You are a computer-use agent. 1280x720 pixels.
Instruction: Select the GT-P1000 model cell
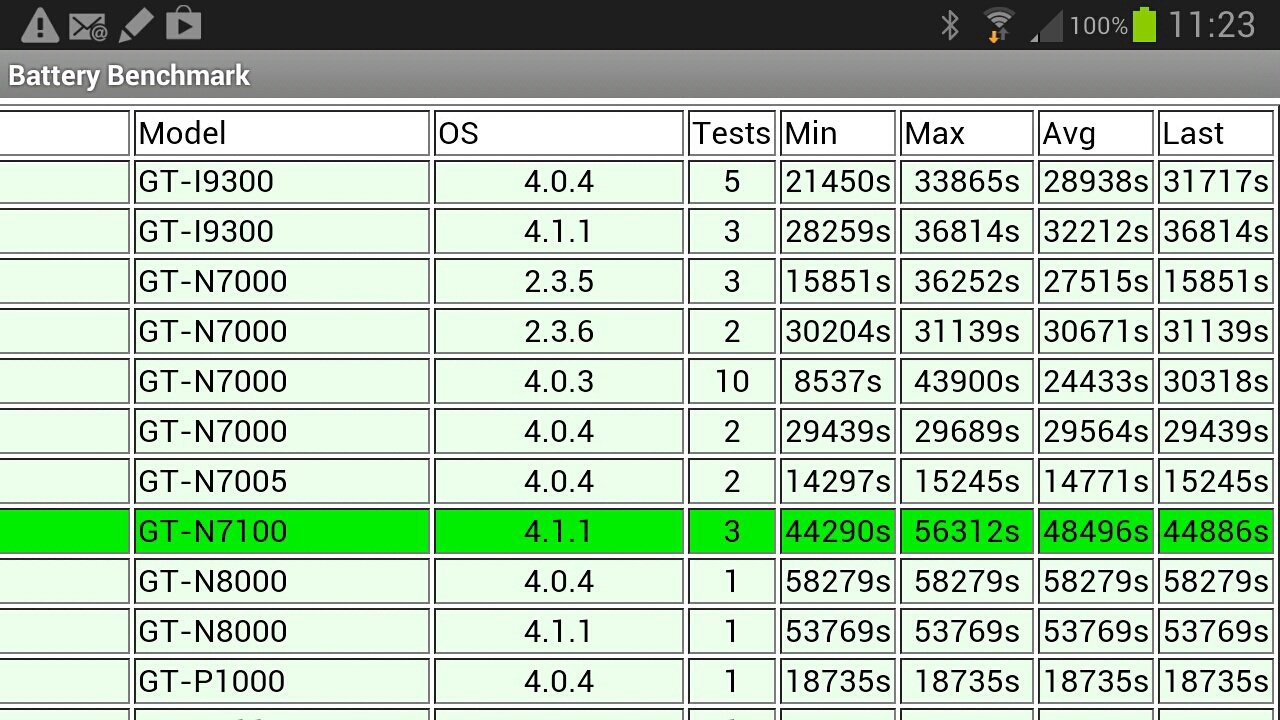(x=282, y=681)
